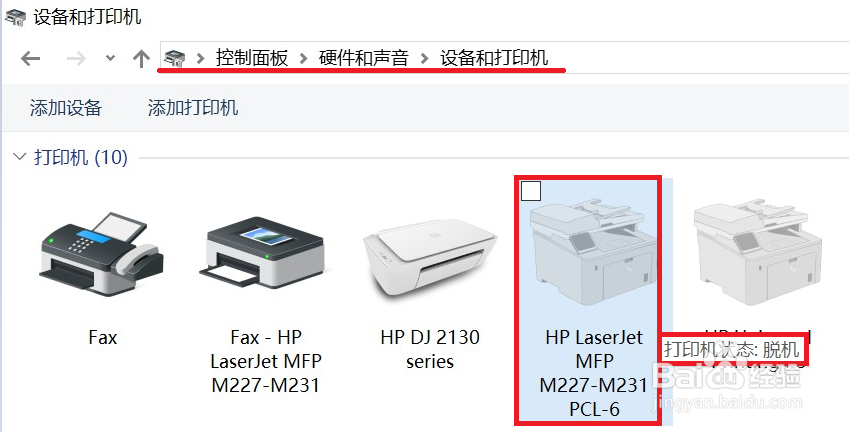The width and height of the screenshot is (849, 432).
Task: Collapse the 打印机 (10) group
Action: 20,158
